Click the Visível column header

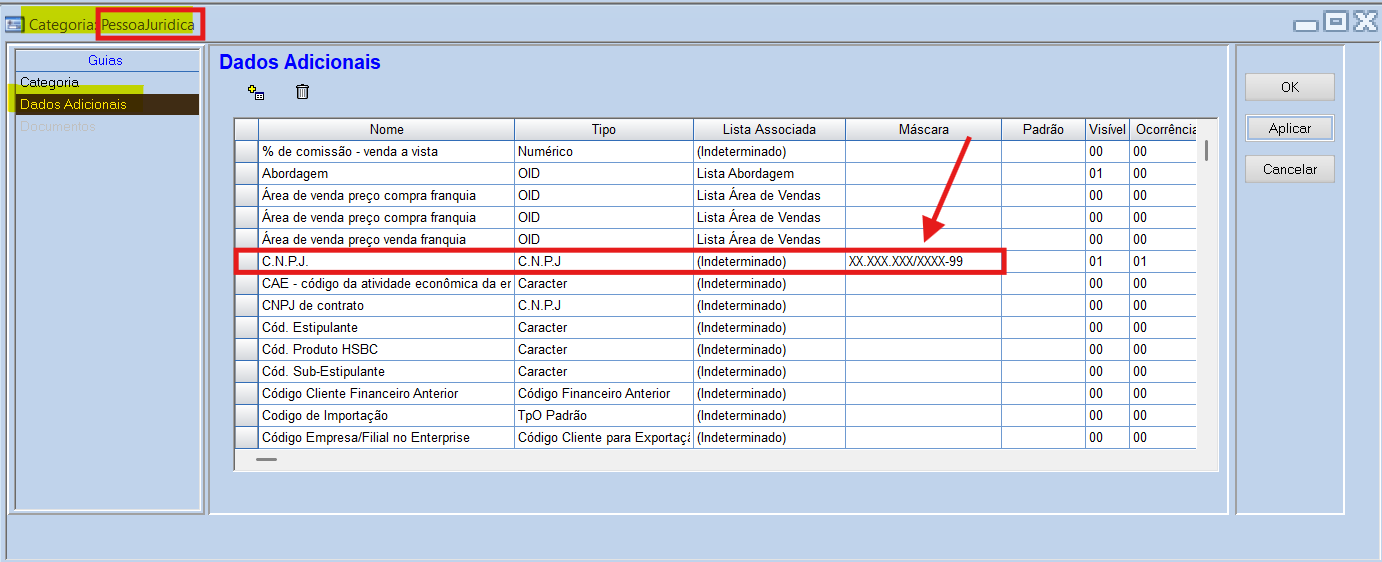[1107, 129]
